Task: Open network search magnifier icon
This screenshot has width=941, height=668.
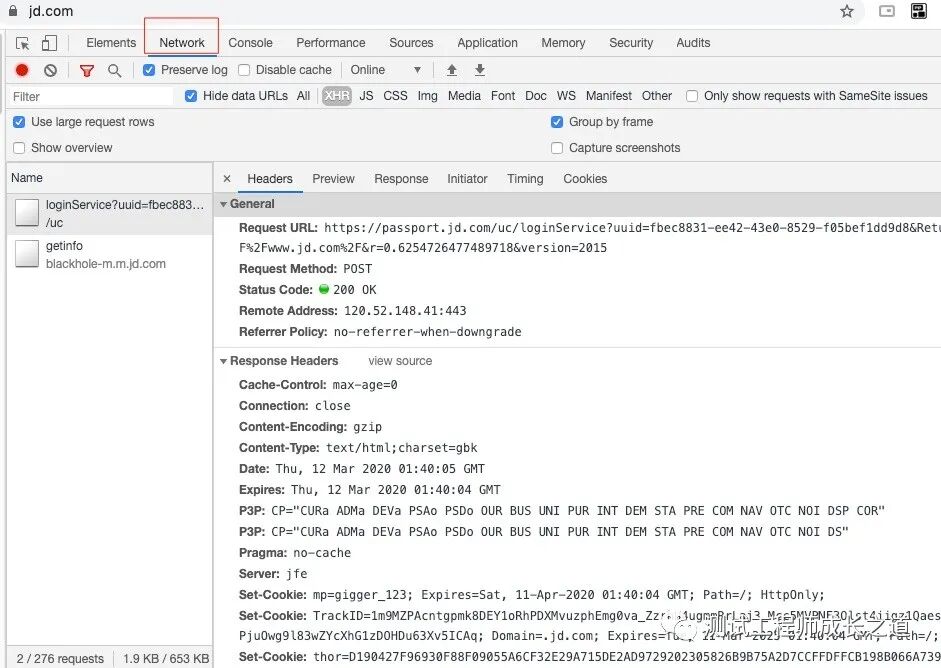Action: pos(114,71)
